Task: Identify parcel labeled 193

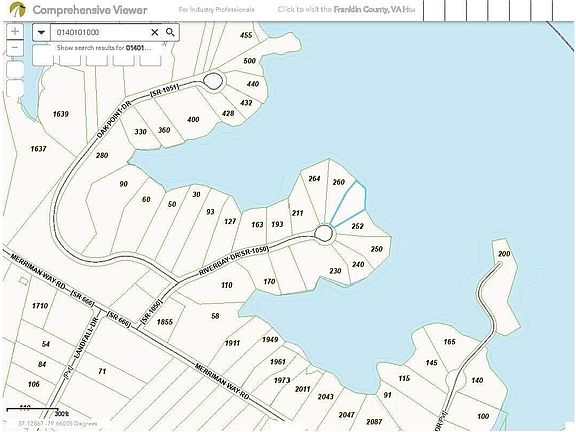Action: point(277,224)
